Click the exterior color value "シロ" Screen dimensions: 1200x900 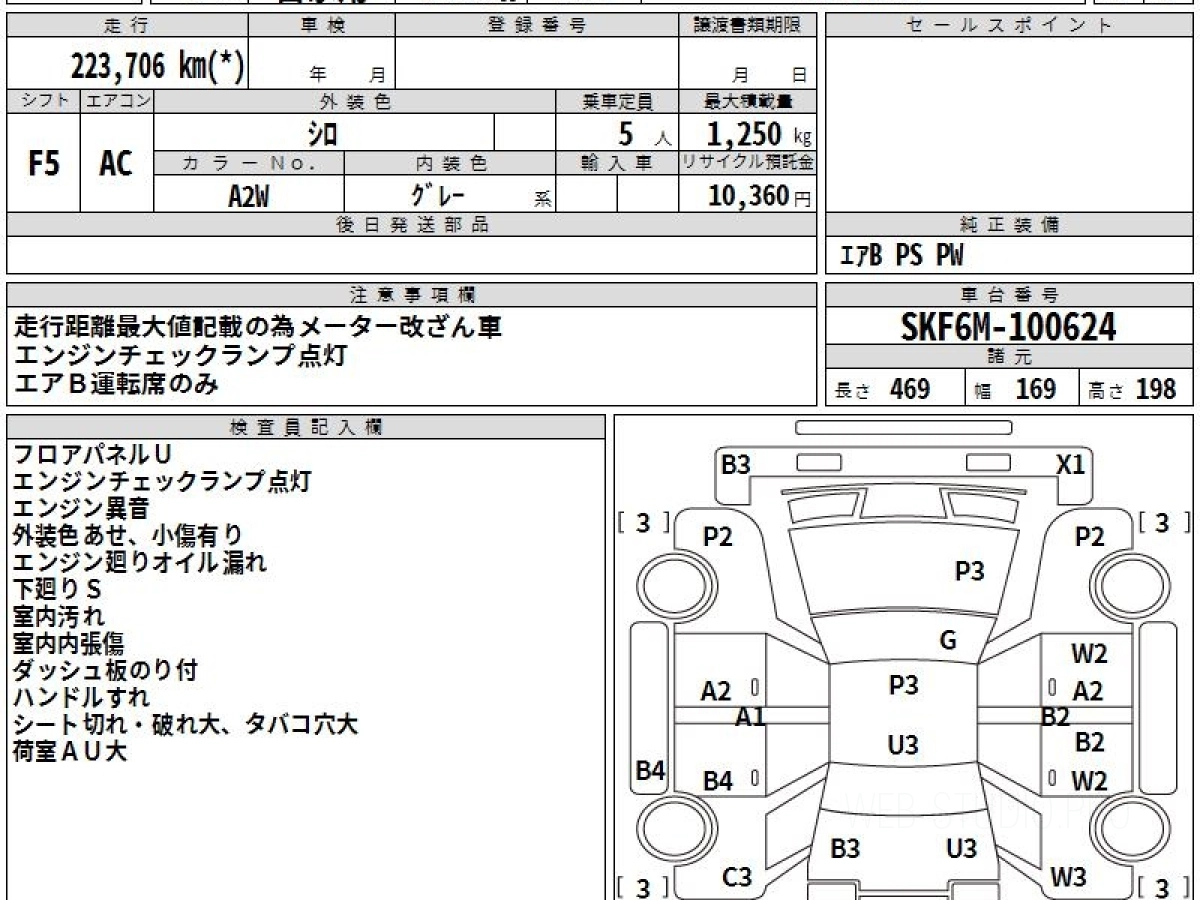click(322, 133)
